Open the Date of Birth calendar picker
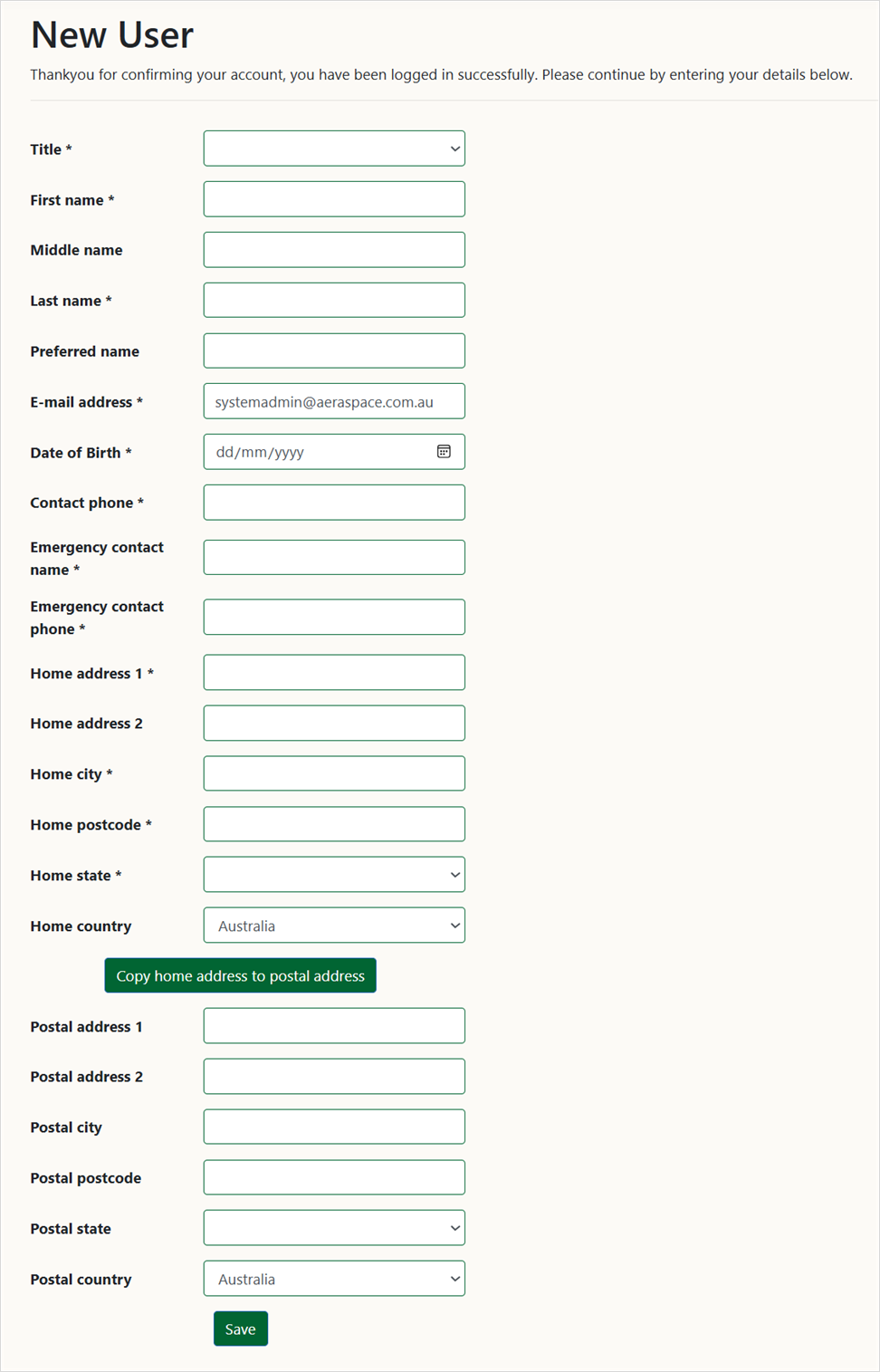 click(444, 452)
